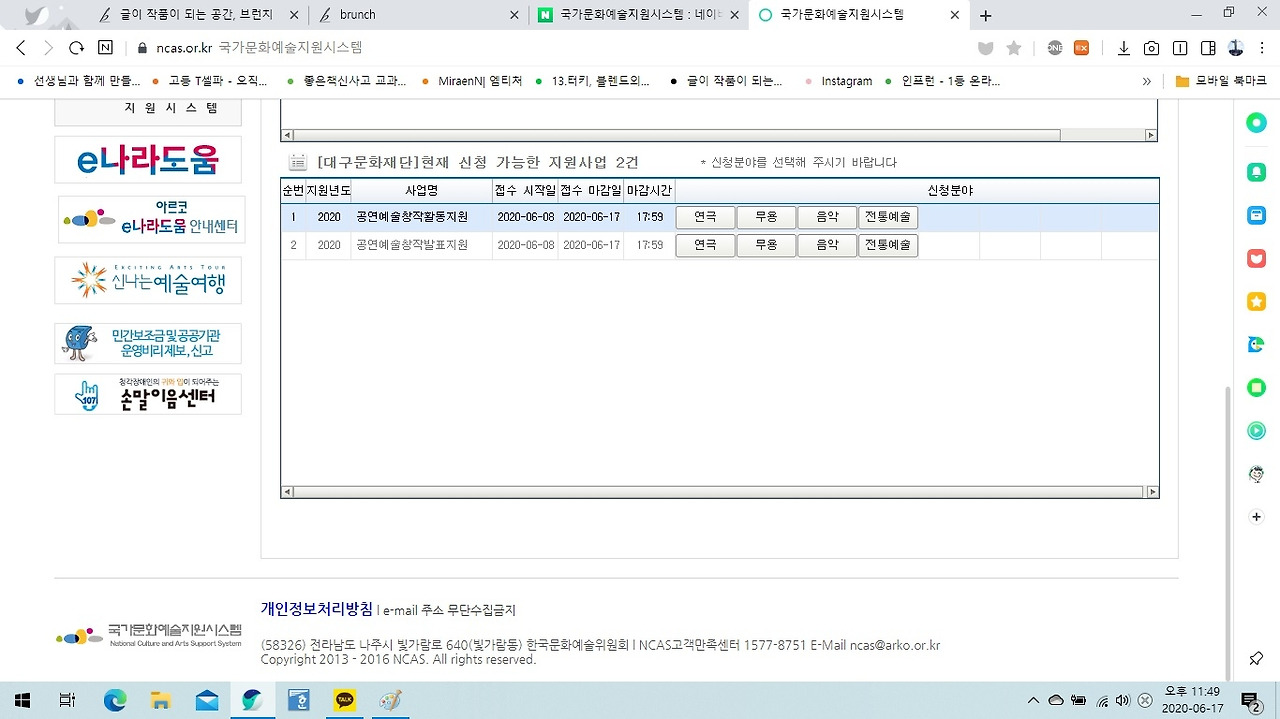Open the downloads icon in the toolbar
This screenshot has height=719, width=1280.
pyautogui.click(x=1124, y=48)
